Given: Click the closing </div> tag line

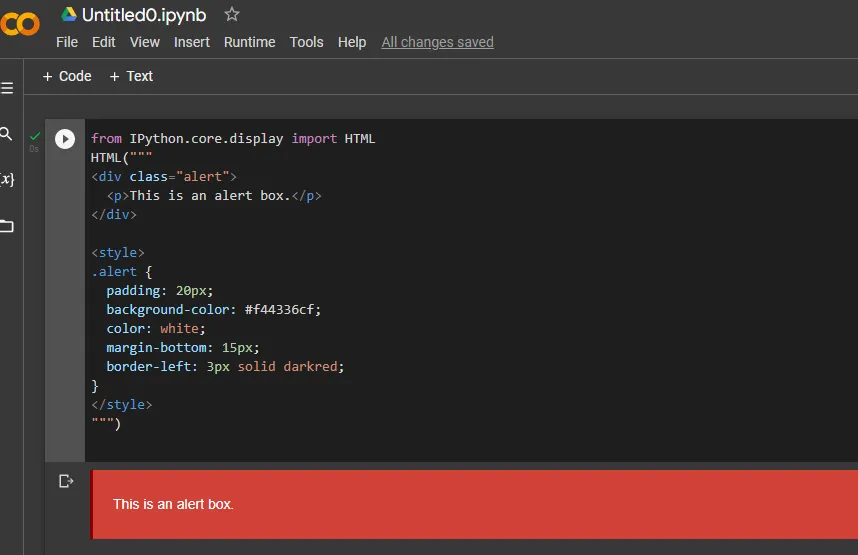Looking at the screenshot, I should coord(114,215).
